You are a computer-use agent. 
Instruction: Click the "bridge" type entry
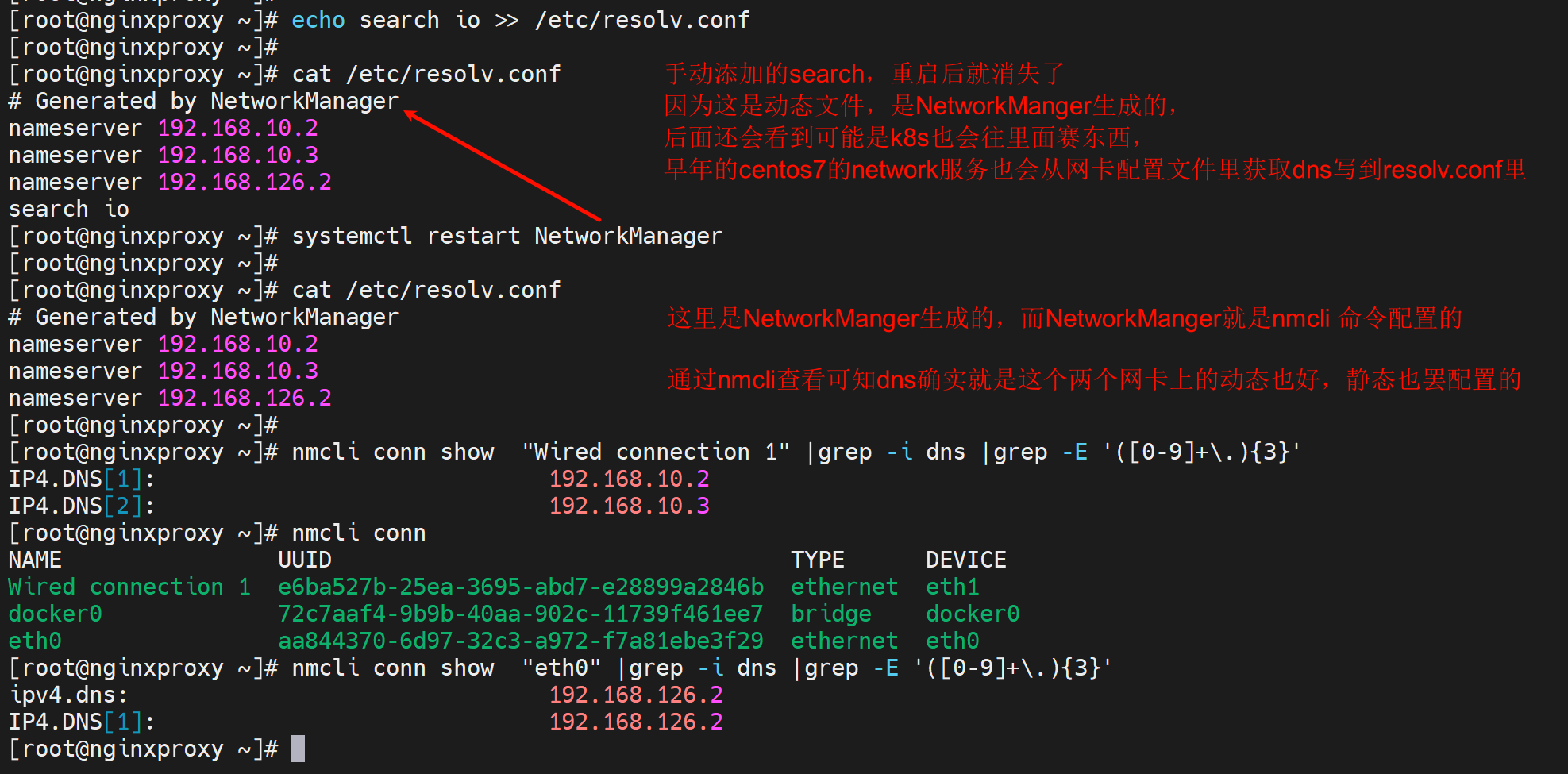point(830,614)
